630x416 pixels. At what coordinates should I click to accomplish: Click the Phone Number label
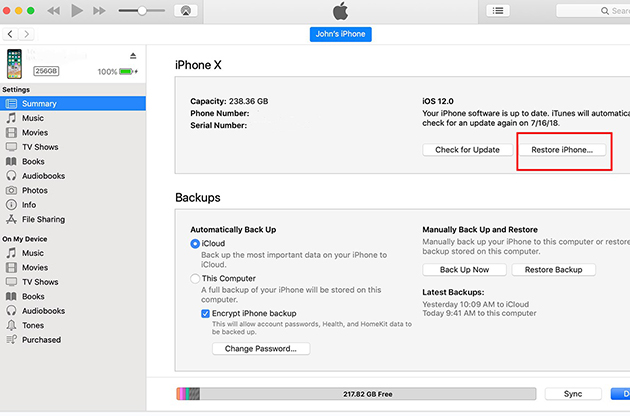[220, 113]
